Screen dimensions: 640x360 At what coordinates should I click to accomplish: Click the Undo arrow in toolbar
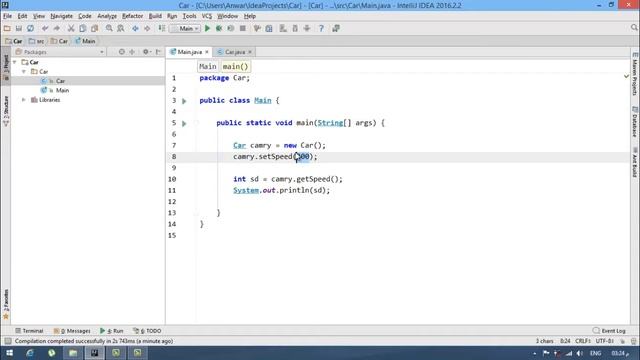point(45,28)
